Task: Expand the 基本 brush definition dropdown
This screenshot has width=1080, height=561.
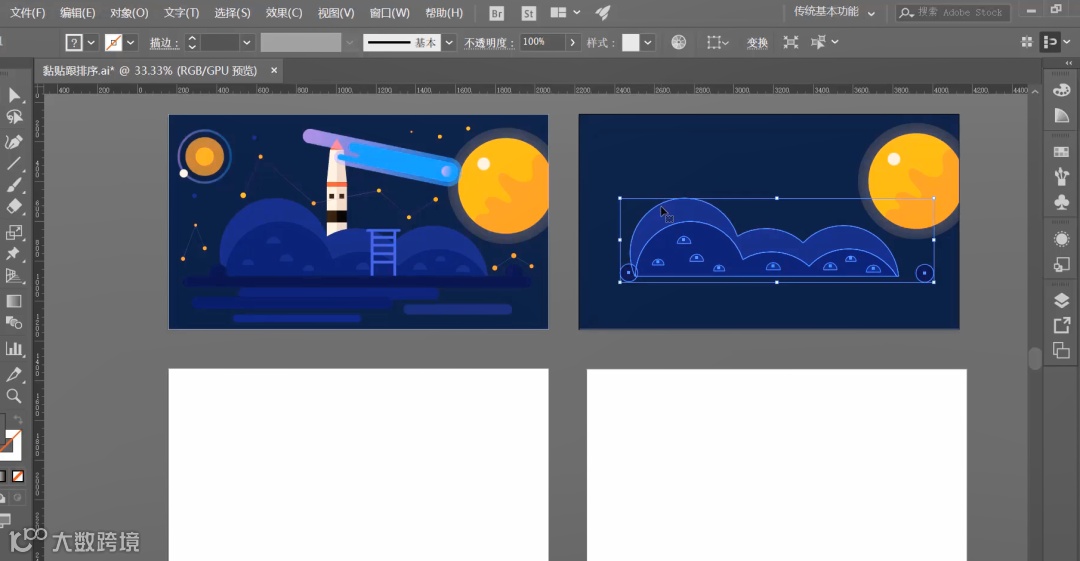Action: tap(449, 43)
